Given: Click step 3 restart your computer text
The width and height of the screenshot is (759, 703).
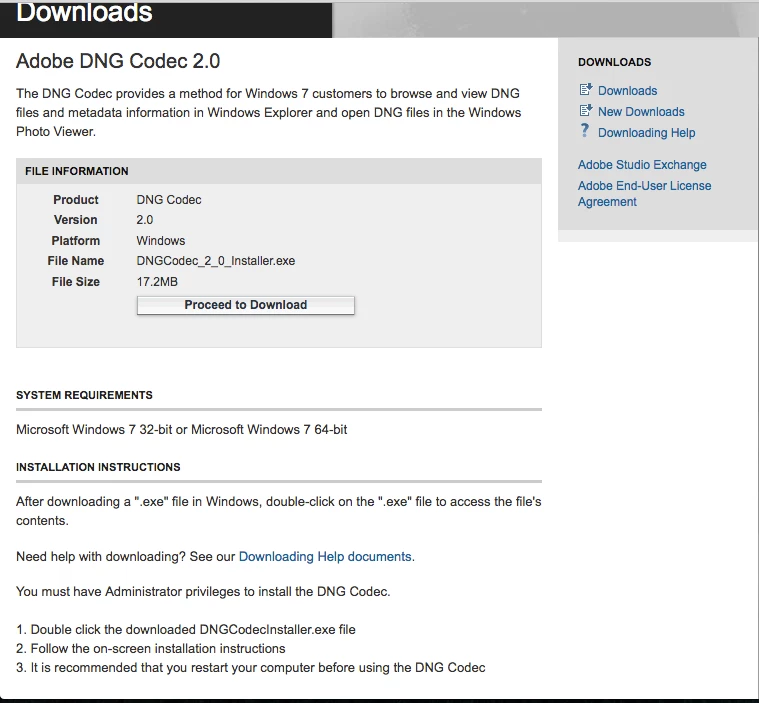Looking at the screenshot, I should 251,668.
